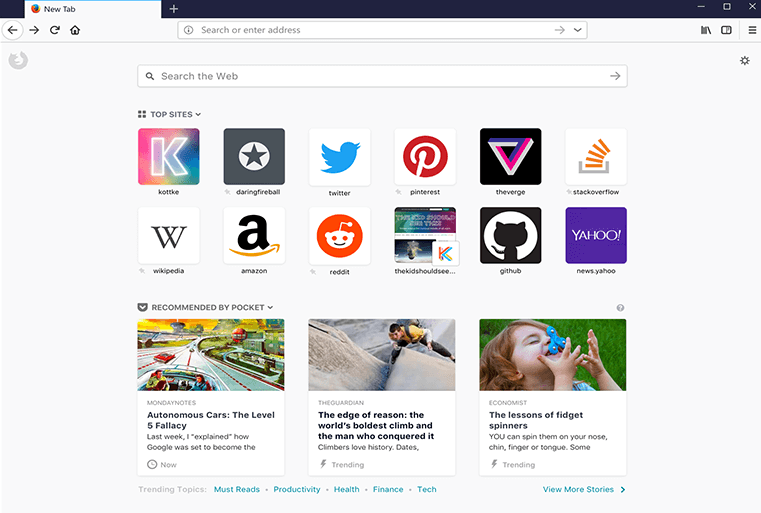Open the fidget spinner story image

pyautogui.click(x=553, y=355)
